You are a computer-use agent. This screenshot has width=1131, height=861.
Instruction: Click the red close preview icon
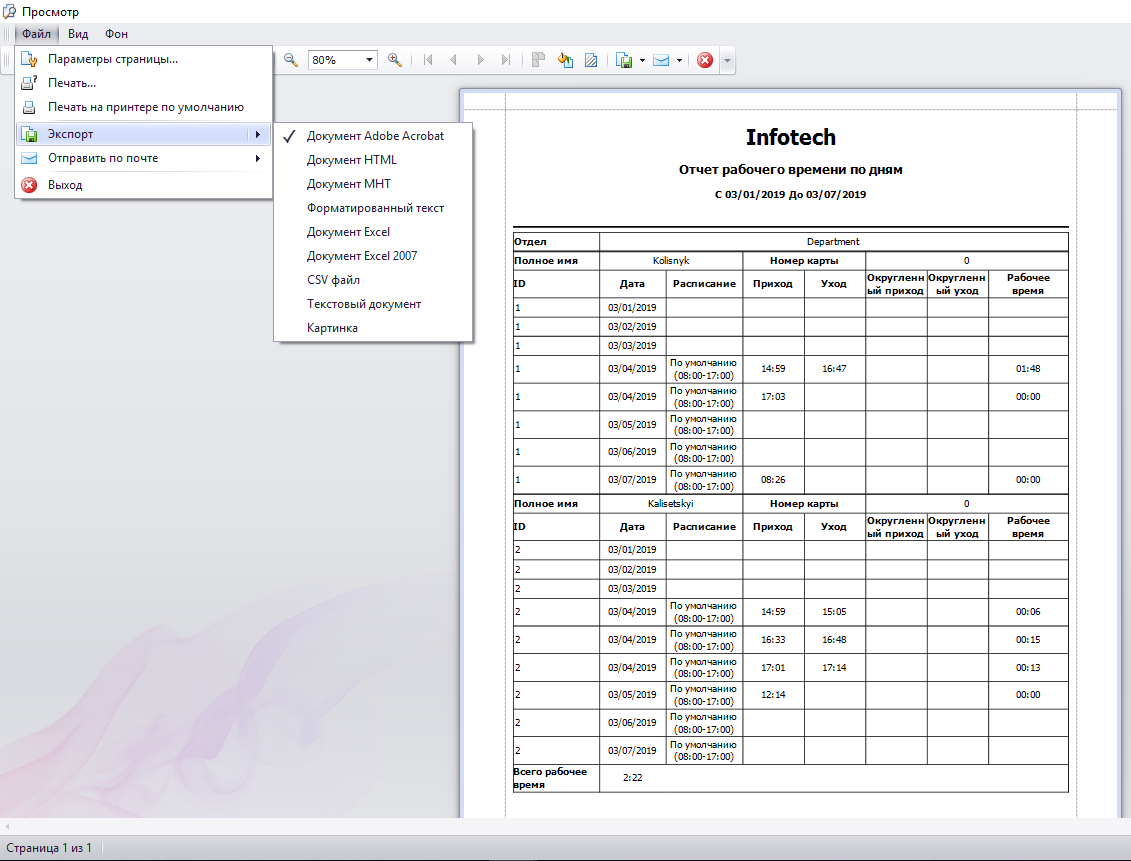tap(705, 60)
